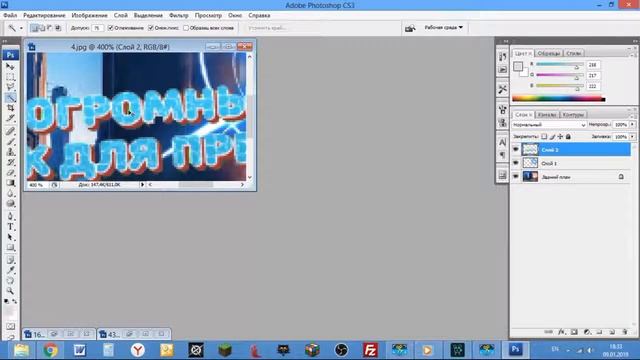Image resolution: width=640 pixels, height=360 pixels.
Task: Toggle the Contiguous checkbox
Action: point(151,28)
